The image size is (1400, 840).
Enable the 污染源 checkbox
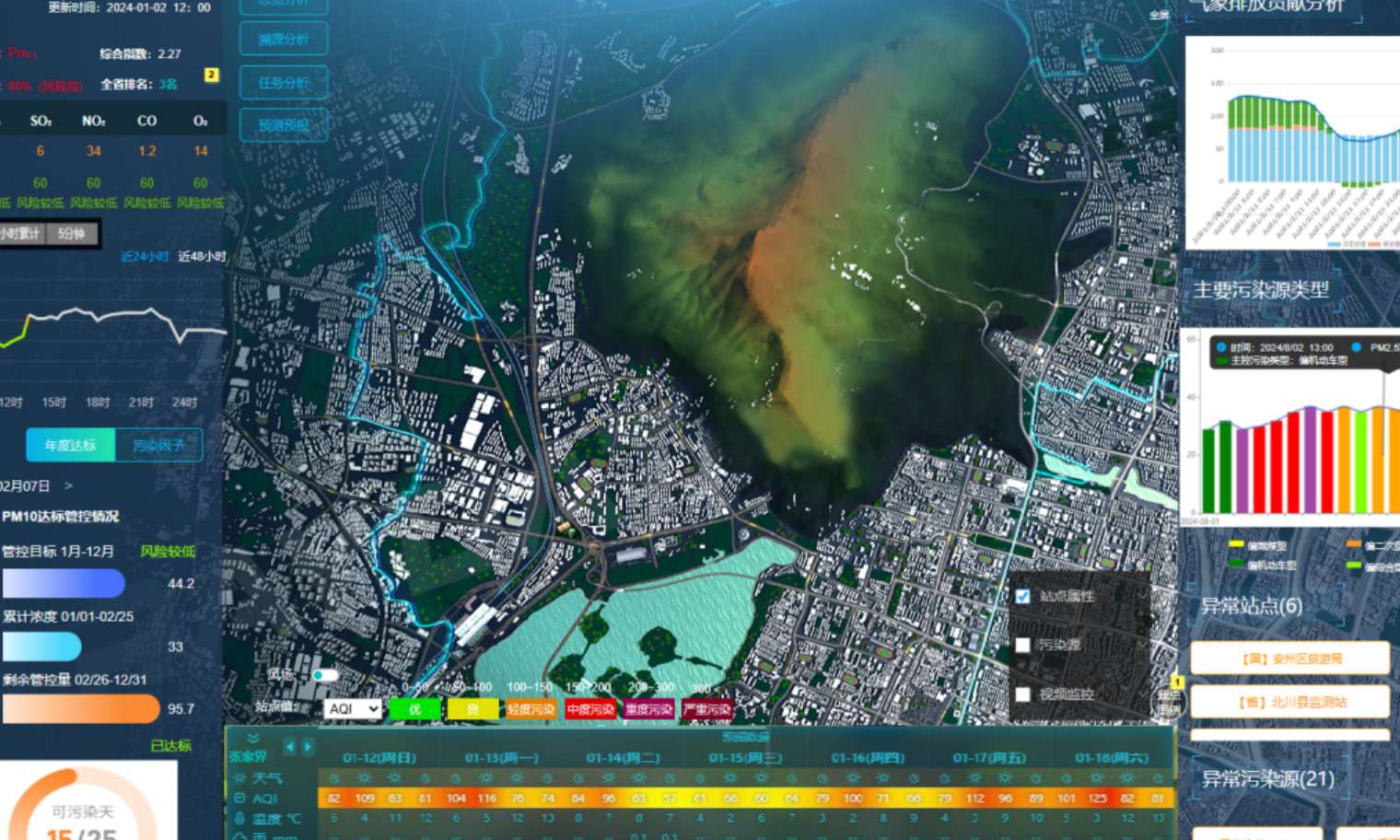(1022, 645)
